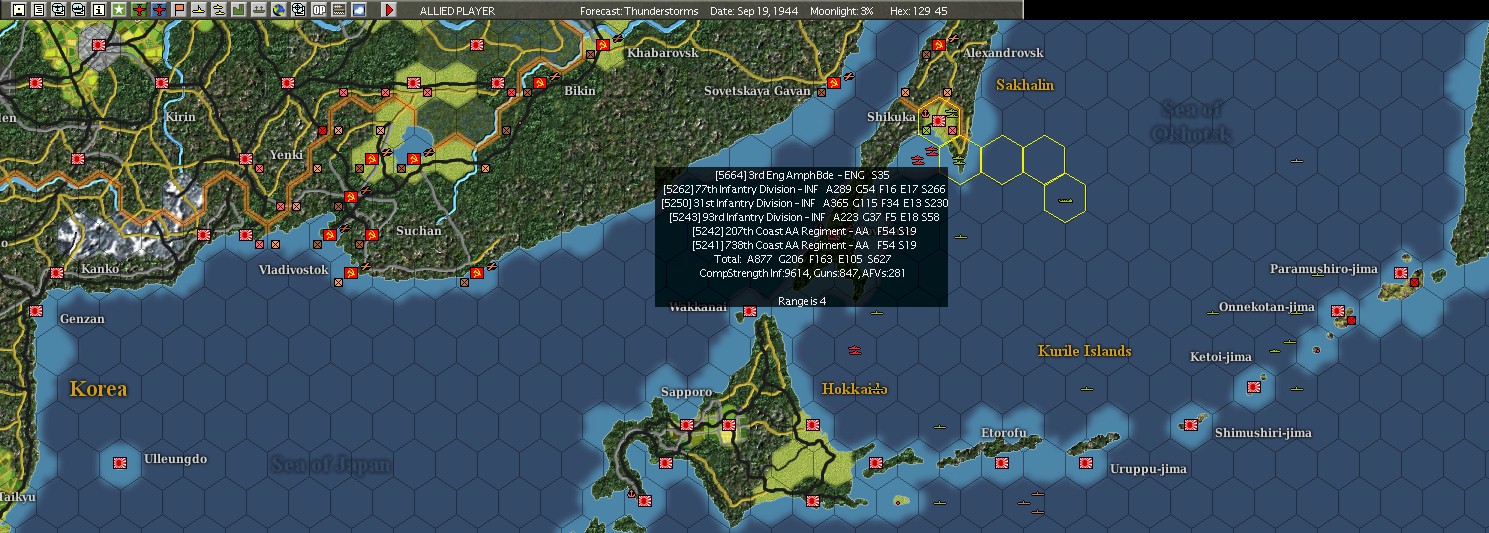Select the Japanese base on Paramushiro-jima
This screenshot has width=1489, height=533.
point(1401,273)
